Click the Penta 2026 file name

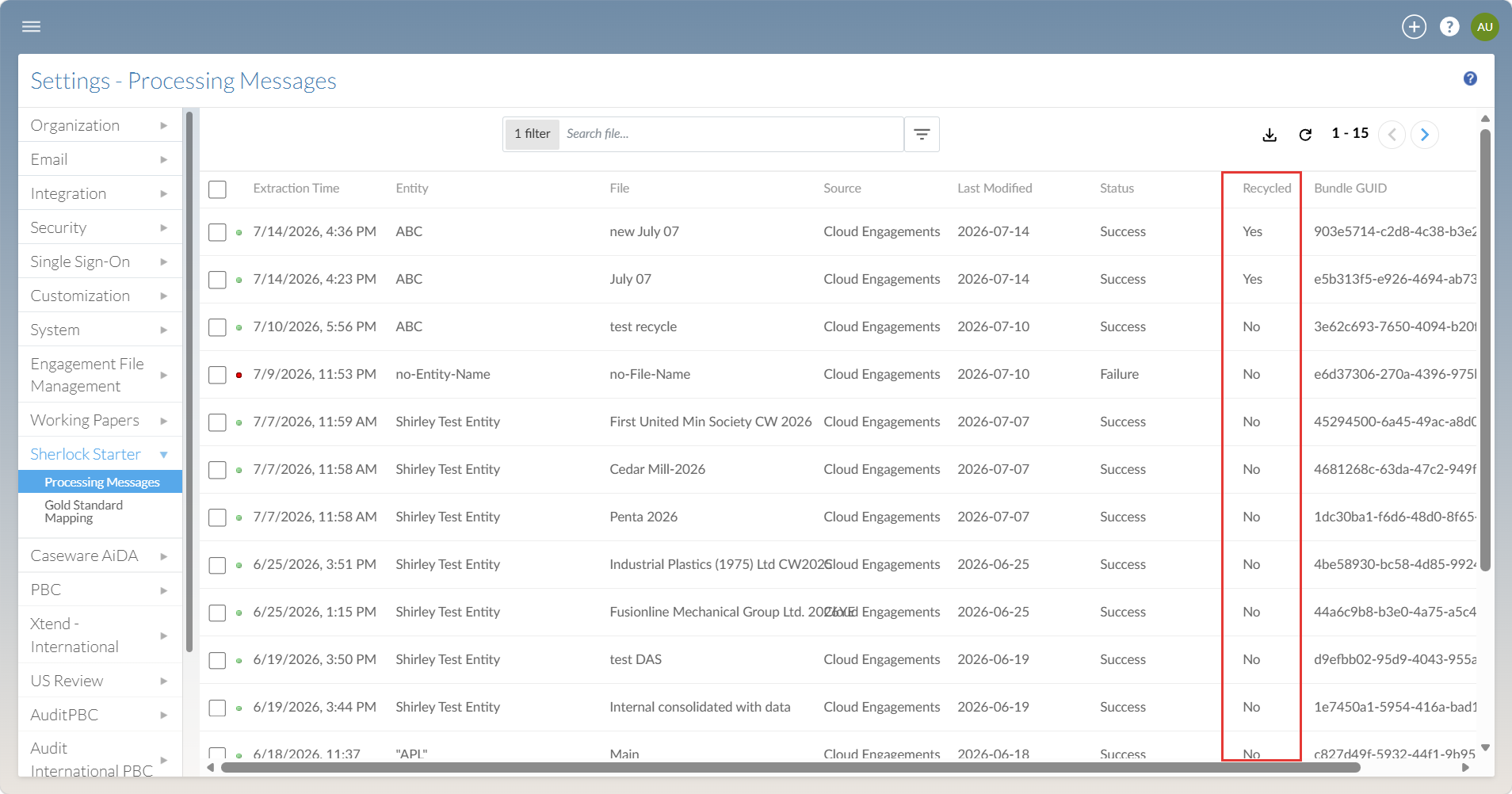click(x=643, y=517)
